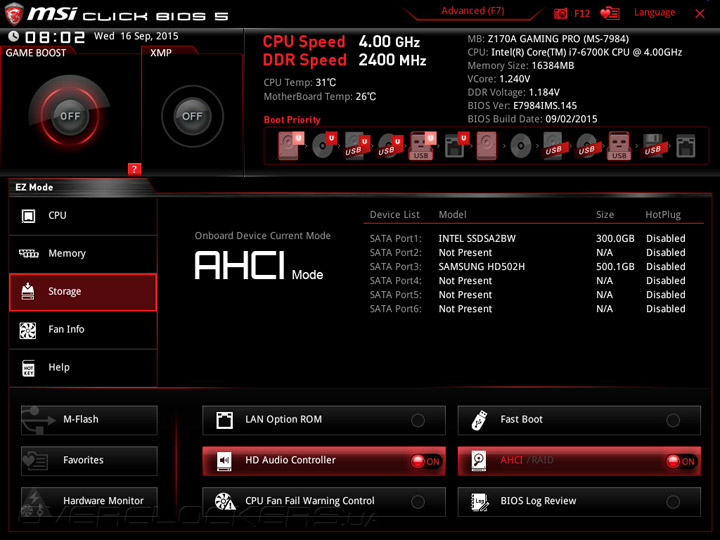Click the F12 screenshot camera icon
The image size is (720, 540).
coord(560,13)
